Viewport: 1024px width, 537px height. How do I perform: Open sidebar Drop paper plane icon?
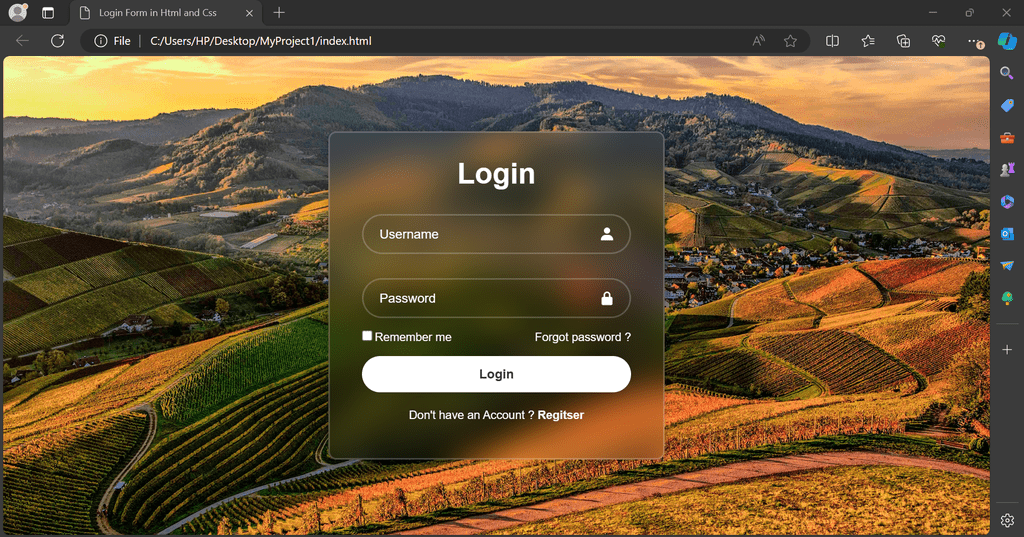click(x=1007, y=265)
